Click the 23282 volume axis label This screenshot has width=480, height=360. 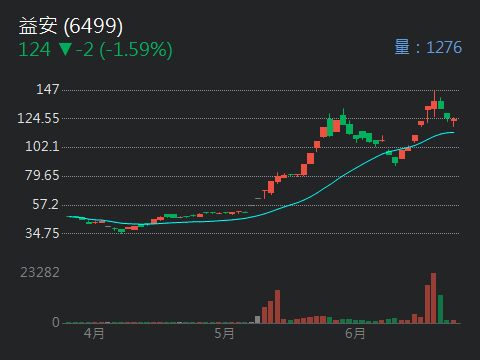pos(40,273)
